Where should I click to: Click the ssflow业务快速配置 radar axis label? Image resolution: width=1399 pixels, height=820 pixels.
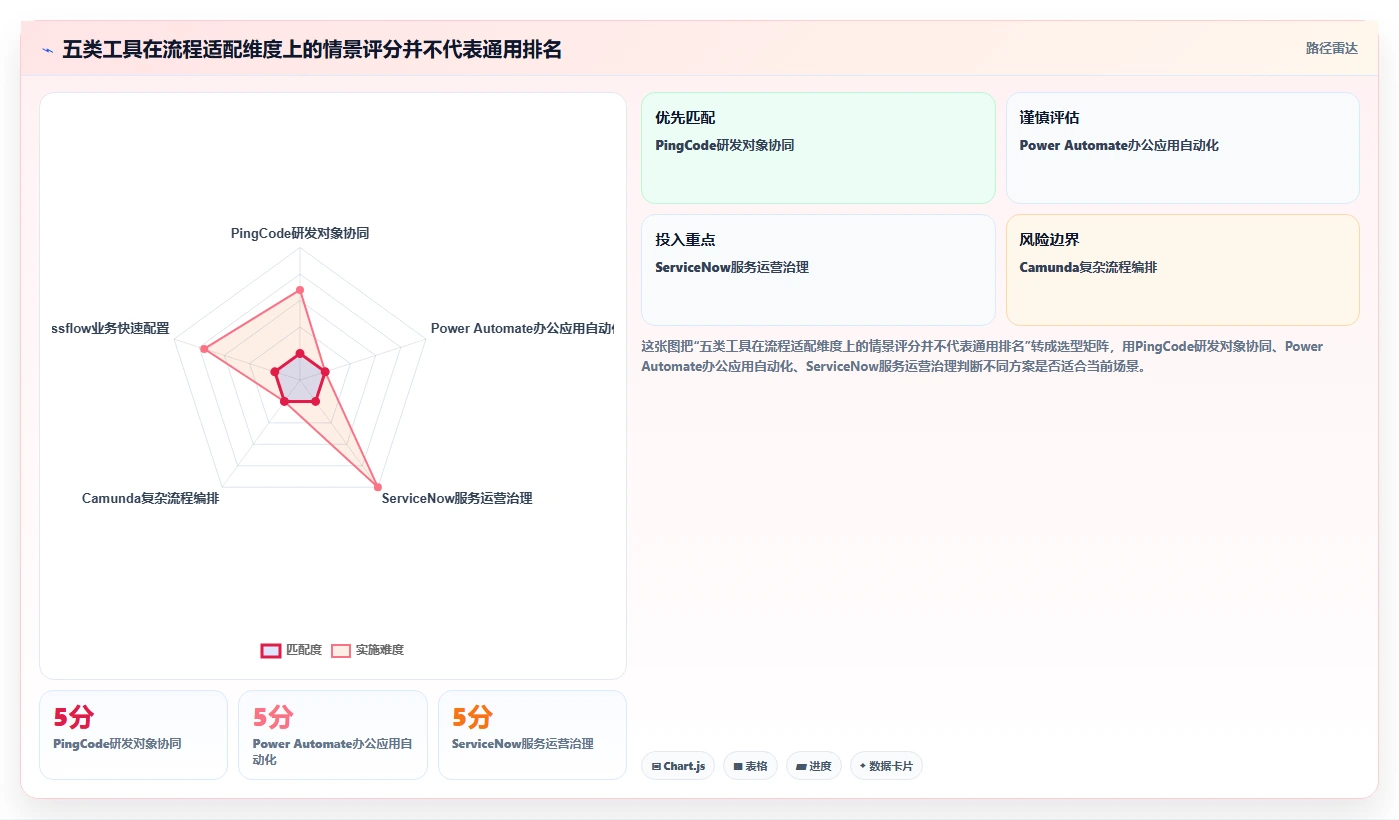(x=111, y=328)
